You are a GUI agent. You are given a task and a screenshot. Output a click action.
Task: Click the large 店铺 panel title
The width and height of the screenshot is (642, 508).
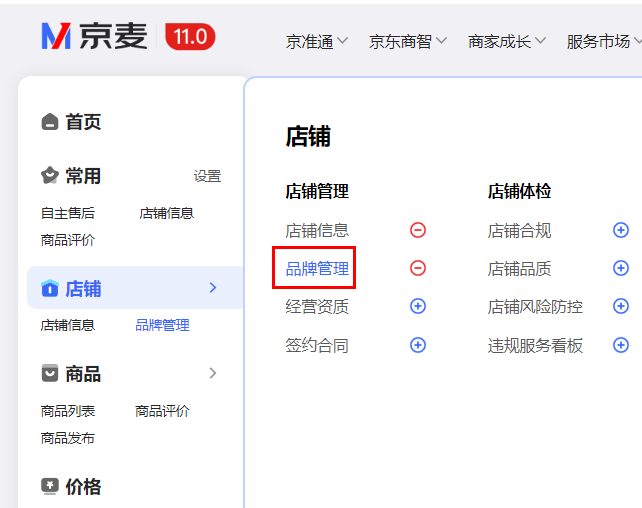[308, 136]
